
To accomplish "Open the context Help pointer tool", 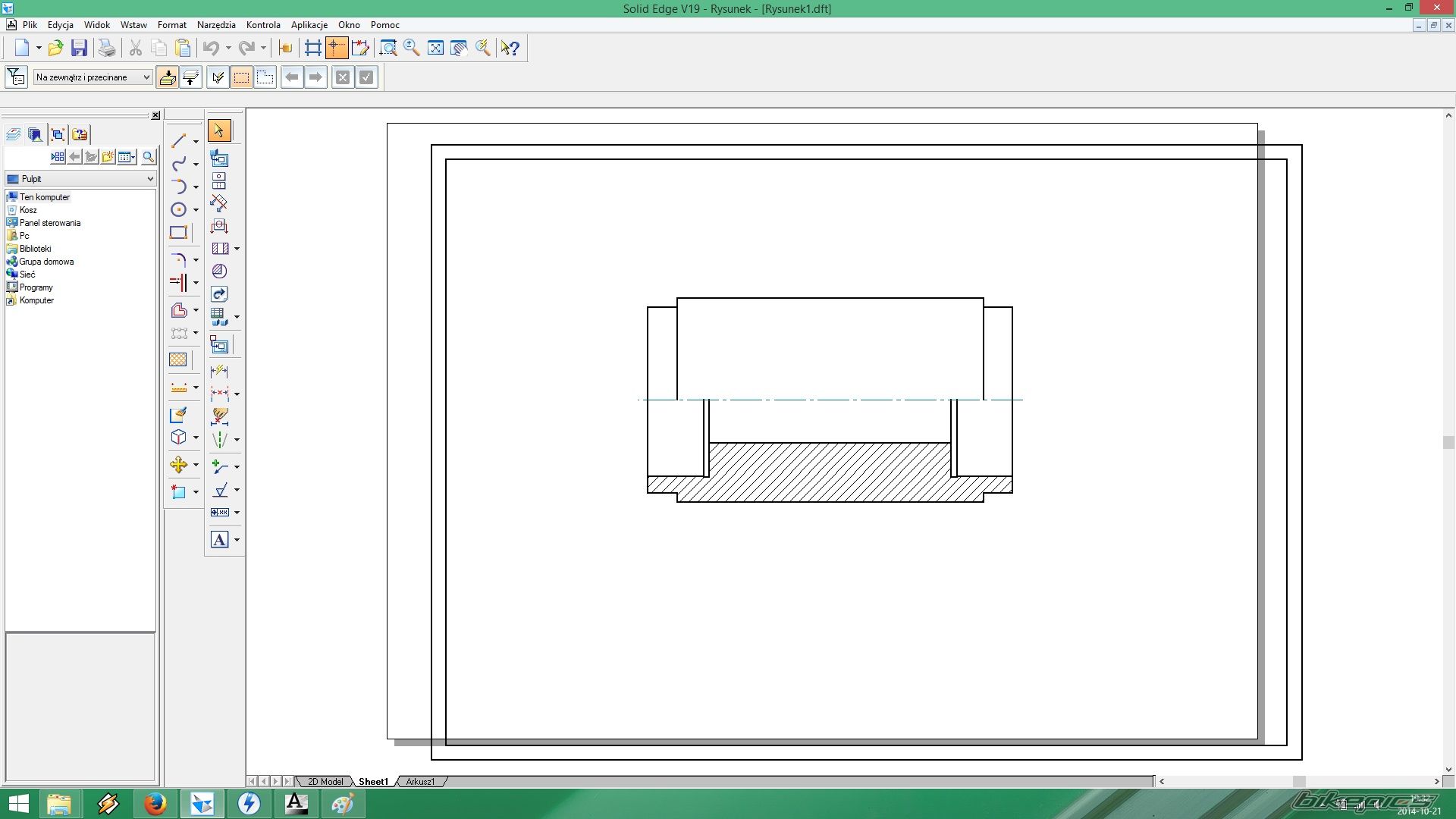I will pos(510,49).
